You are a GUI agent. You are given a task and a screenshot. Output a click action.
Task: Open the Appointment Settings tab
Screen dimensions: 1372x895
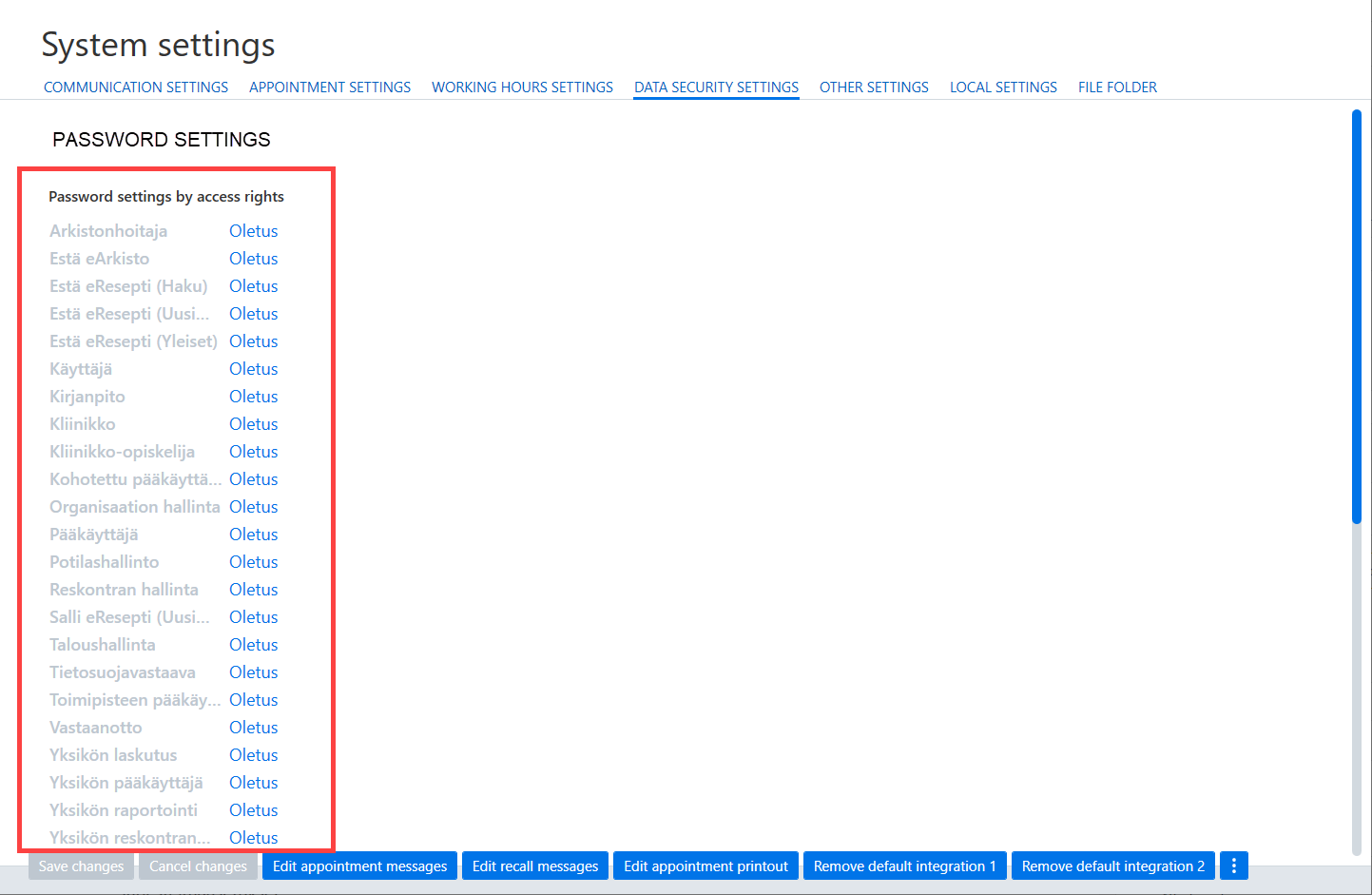[330, 88]
